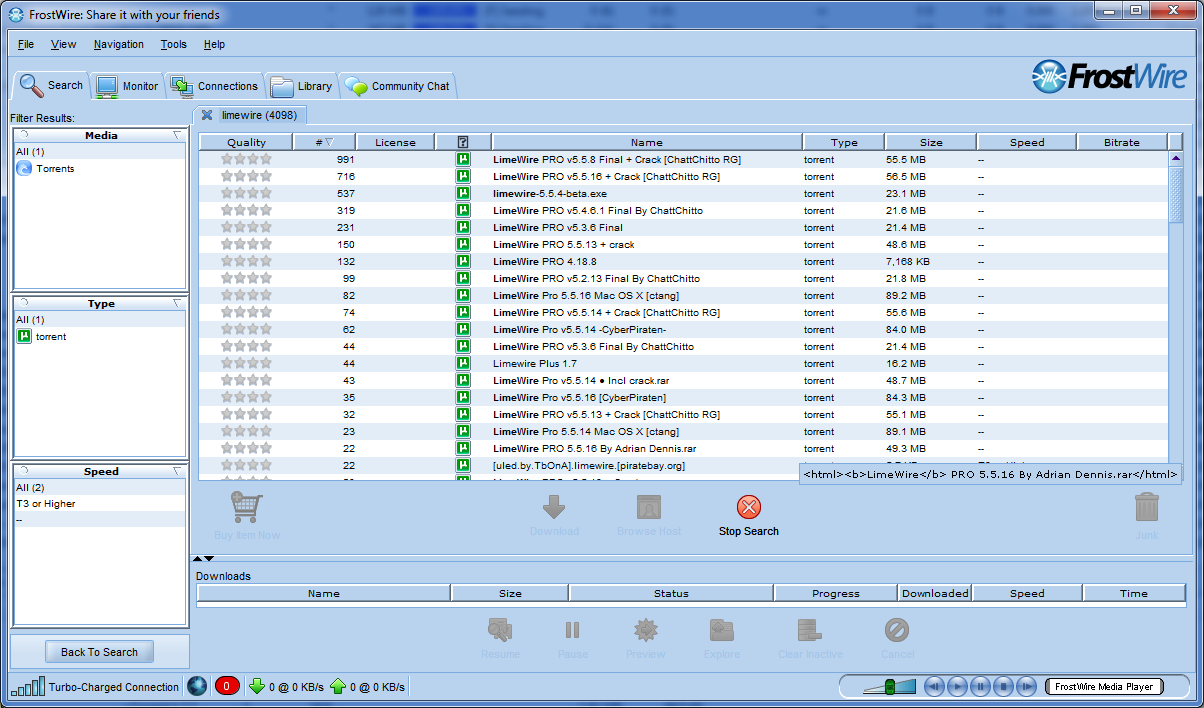Image resolution: width=1204 pixels, height=708 pixels.
Task: Click the torrent icon in Type filter
Action: (x=25, y=337)
